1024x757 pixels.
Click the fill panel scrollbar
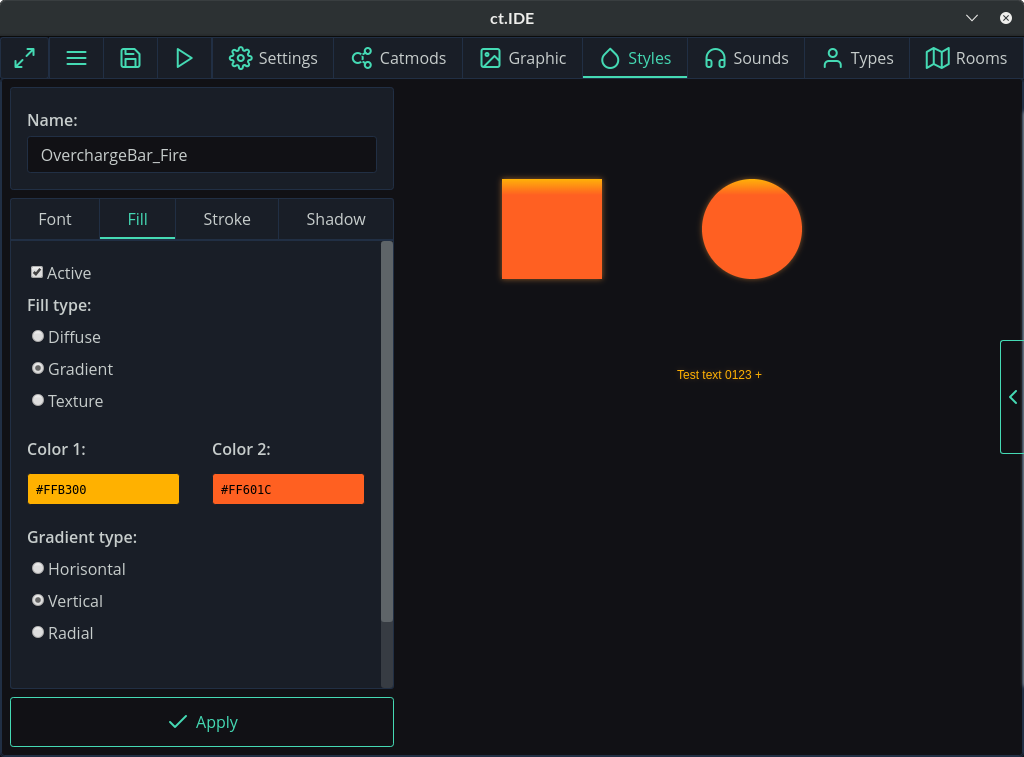(387, 431)
